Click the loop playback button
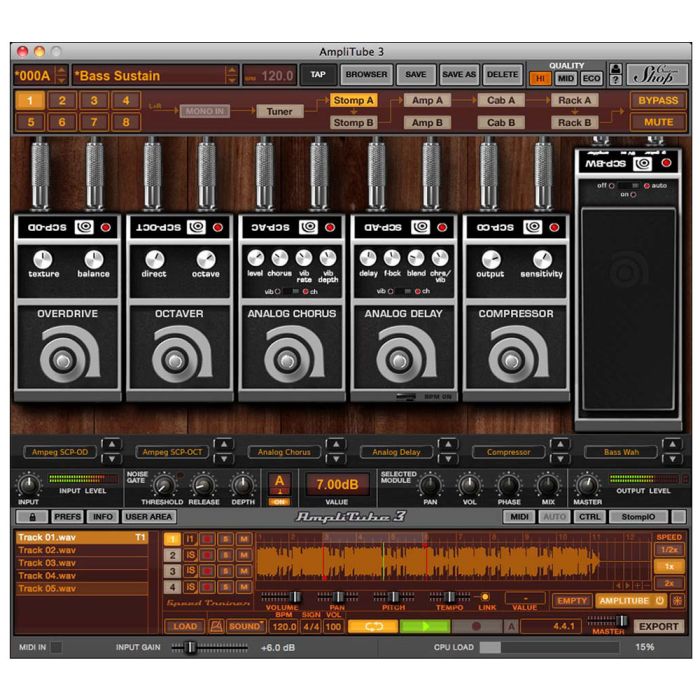The height and width of the screenshot is (700, 700). point(373,626)
